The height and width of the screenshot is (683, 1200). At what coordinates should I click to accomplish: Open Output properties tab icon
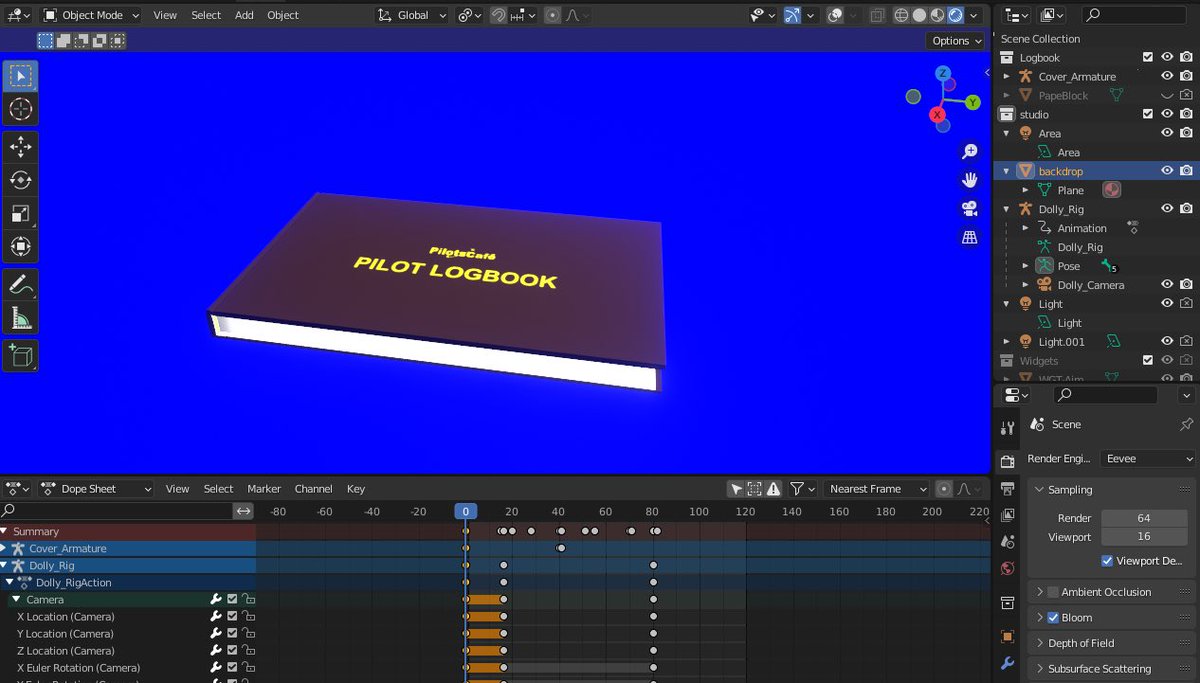[x=1007, y=488]
